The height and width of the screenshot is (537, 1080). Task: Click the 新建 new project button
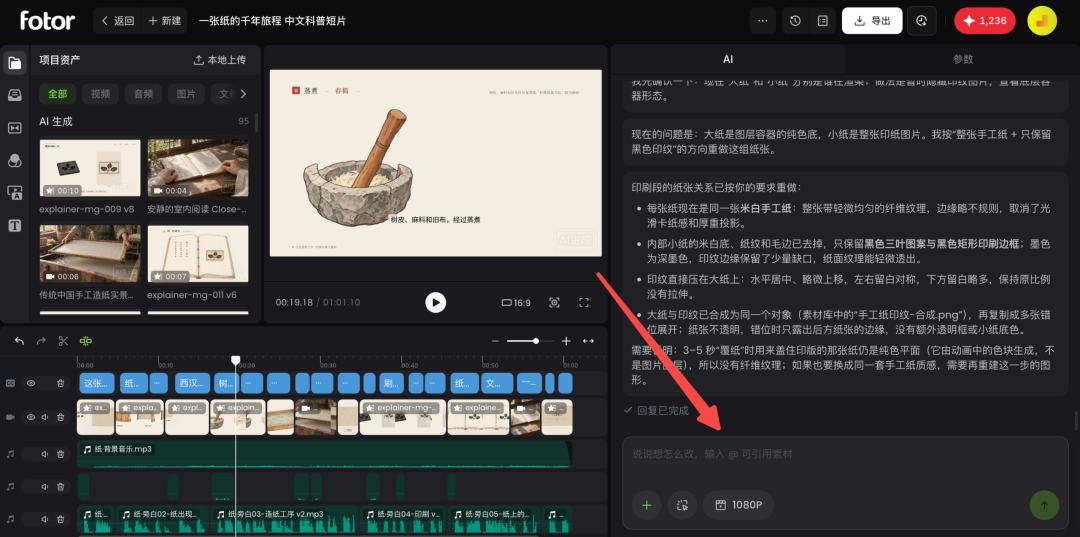click(x=164, y=21)
